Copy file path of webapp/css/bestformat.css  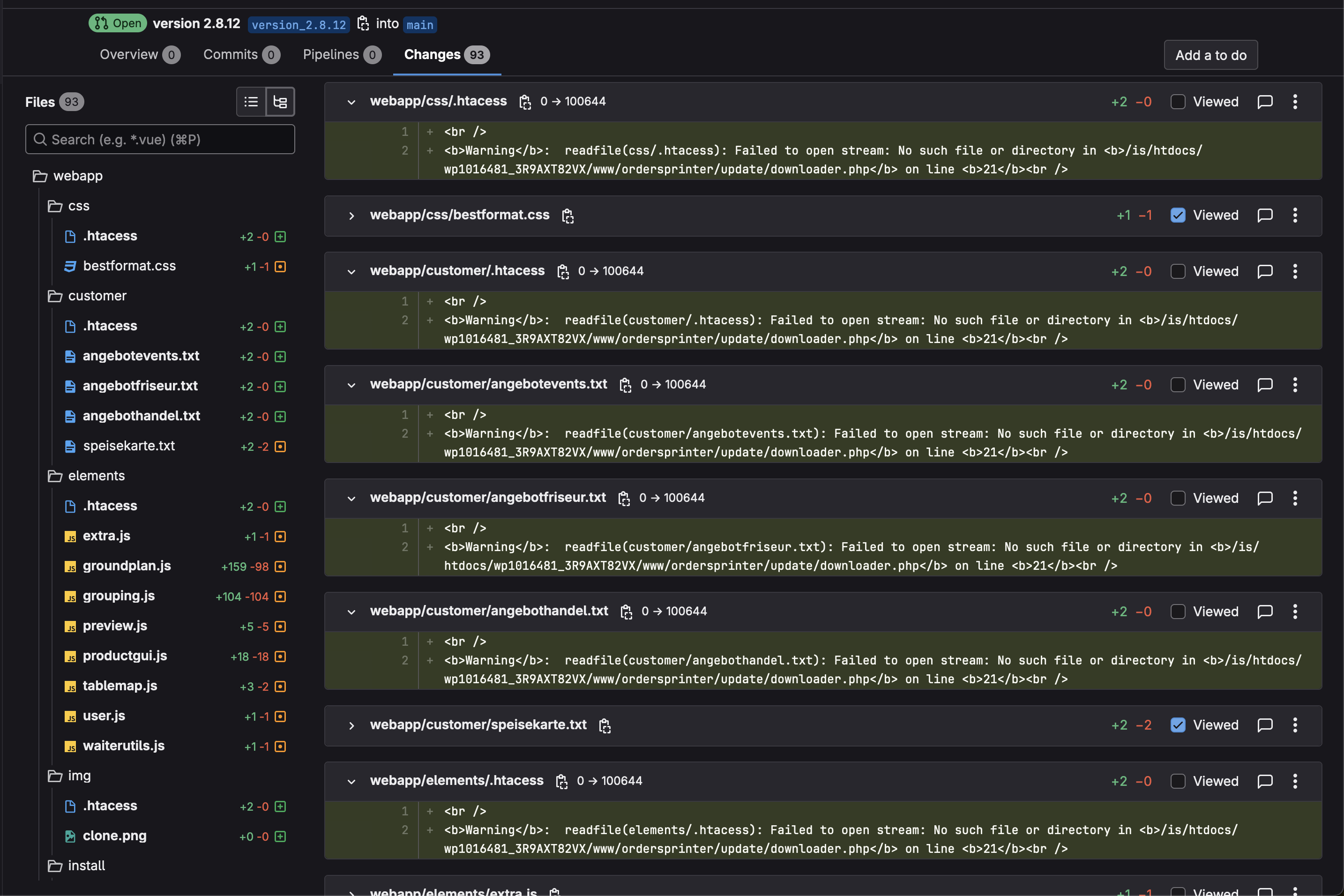567,216
